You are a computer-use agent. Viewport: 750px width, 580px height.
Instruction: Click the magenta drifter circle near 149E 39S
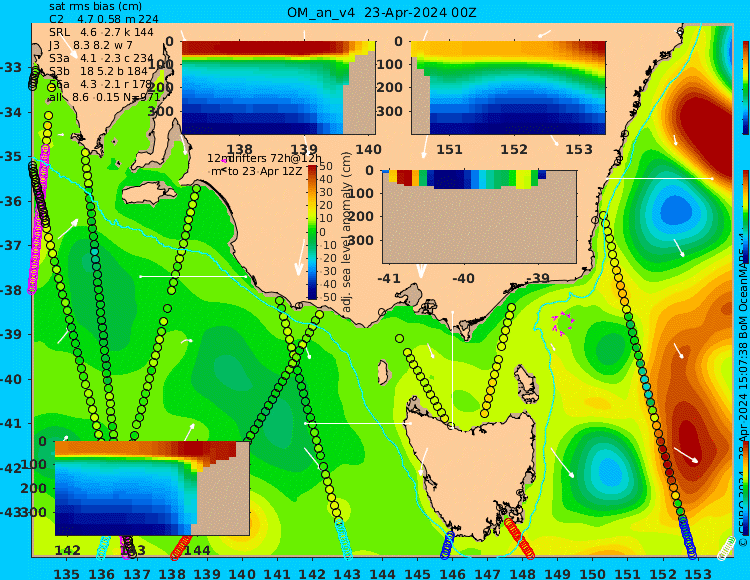pyautogui.click(x=564, y=323)
